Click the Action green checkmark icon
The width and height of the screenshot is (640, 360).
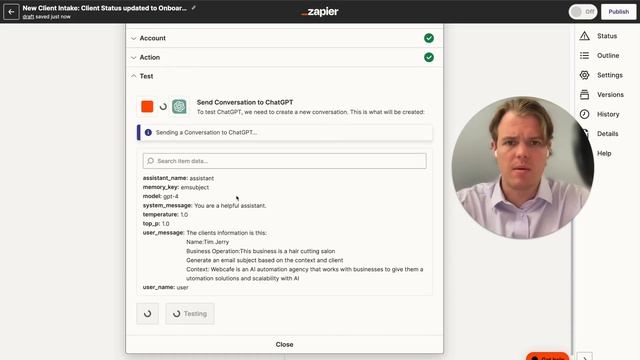[x=429, y=57]
